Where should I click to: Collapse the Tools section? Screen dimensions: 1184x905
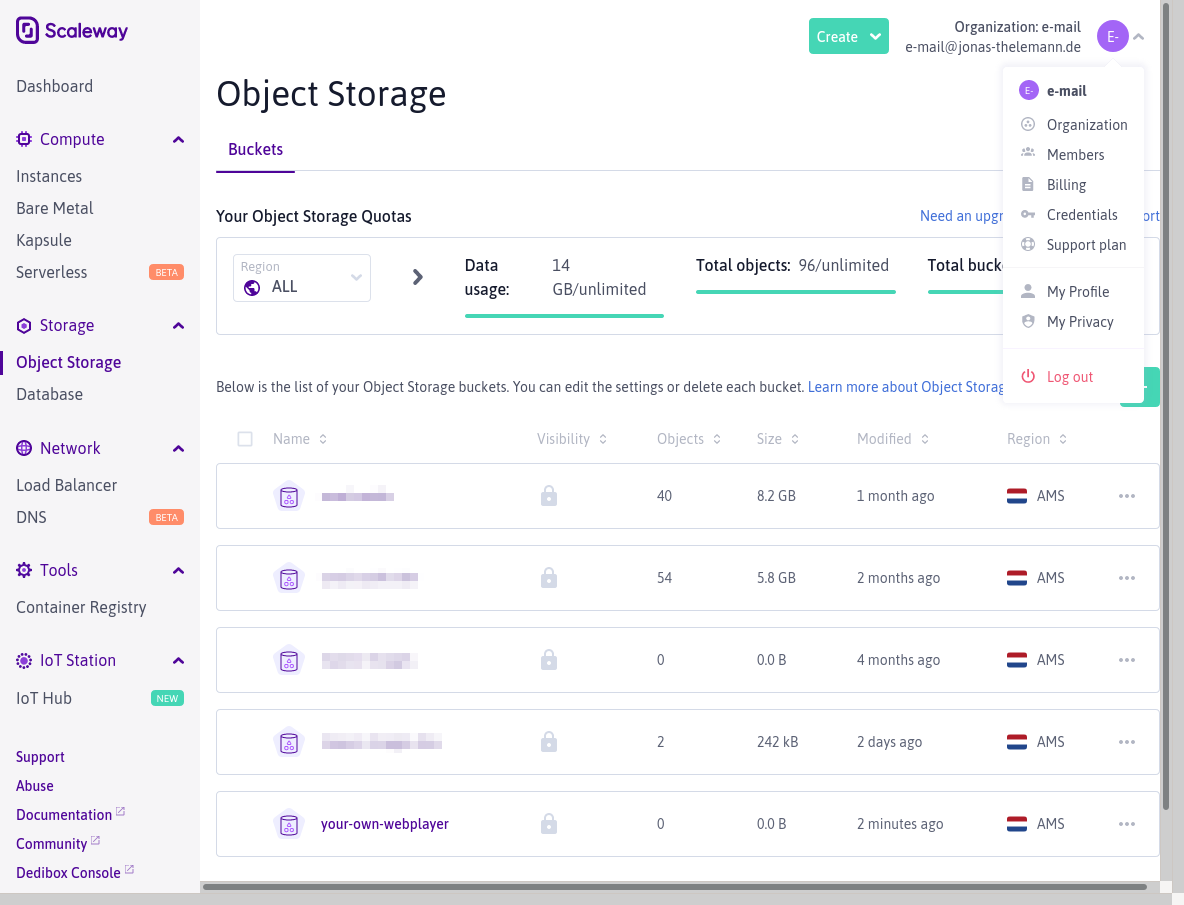tap(178, 571)
